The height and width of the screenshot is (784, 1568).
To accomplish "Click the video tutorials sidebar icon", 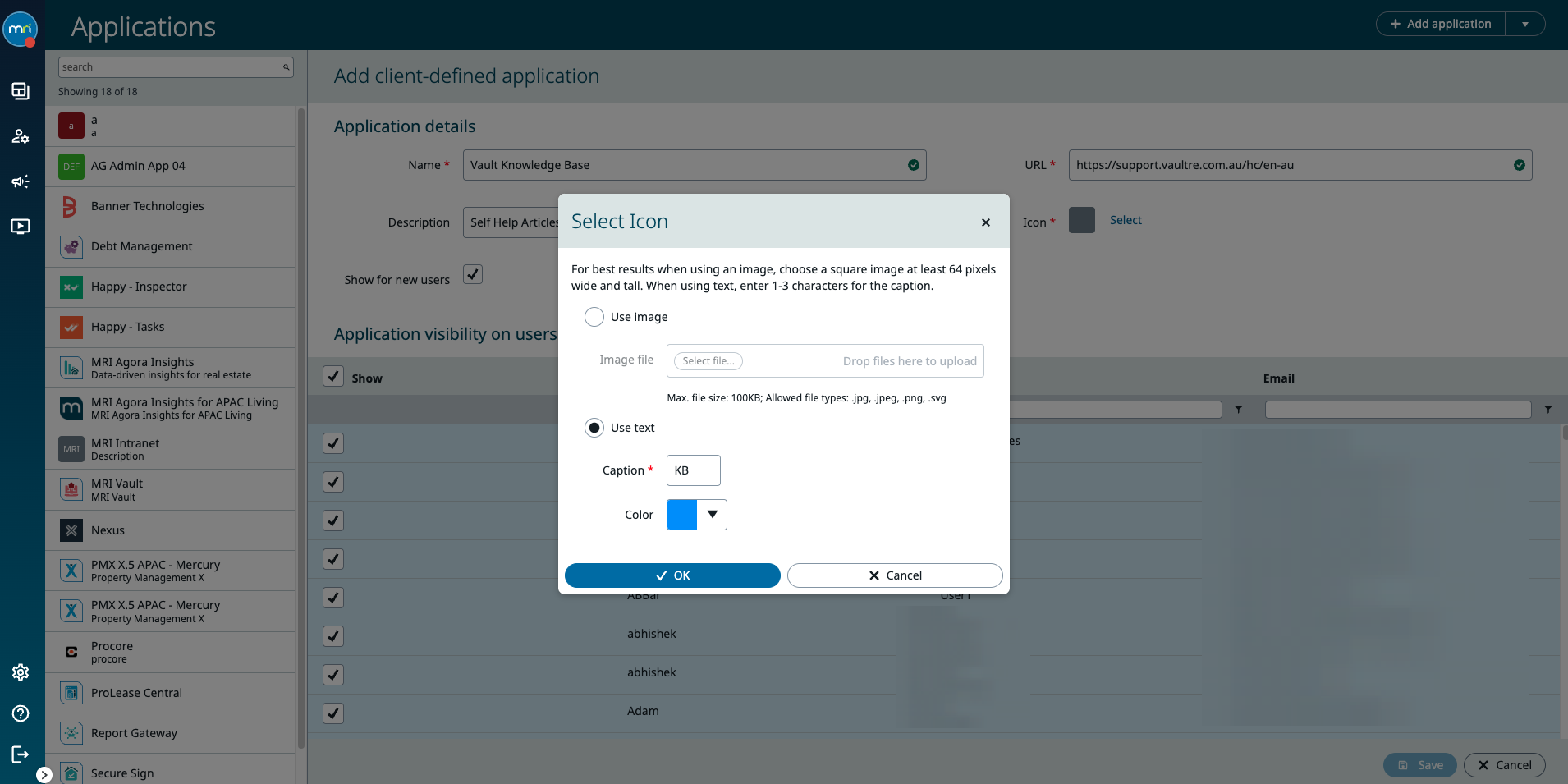I will (21, 227).
